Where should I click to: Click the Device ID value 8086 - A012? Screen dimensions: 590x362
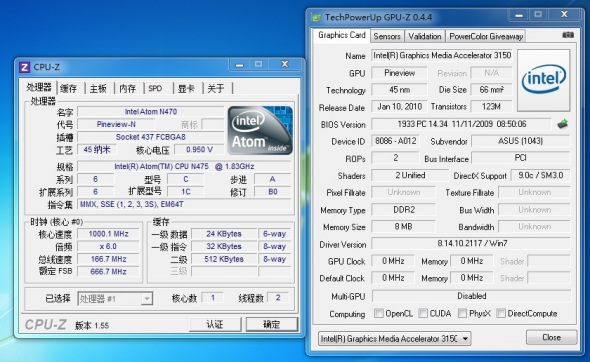[395, 141]
